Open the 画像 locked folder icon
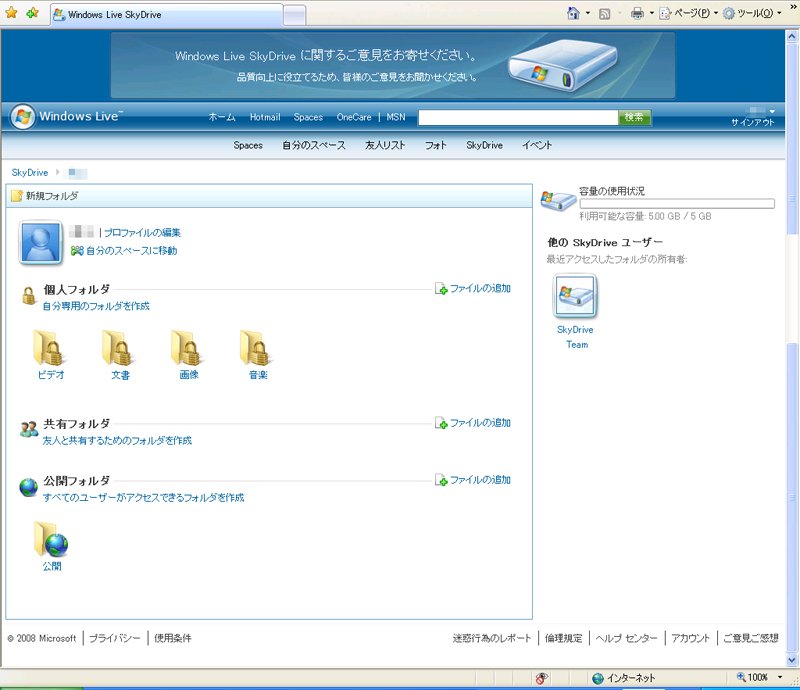This screenshot has width=800, height=690. tap(187, 349)
